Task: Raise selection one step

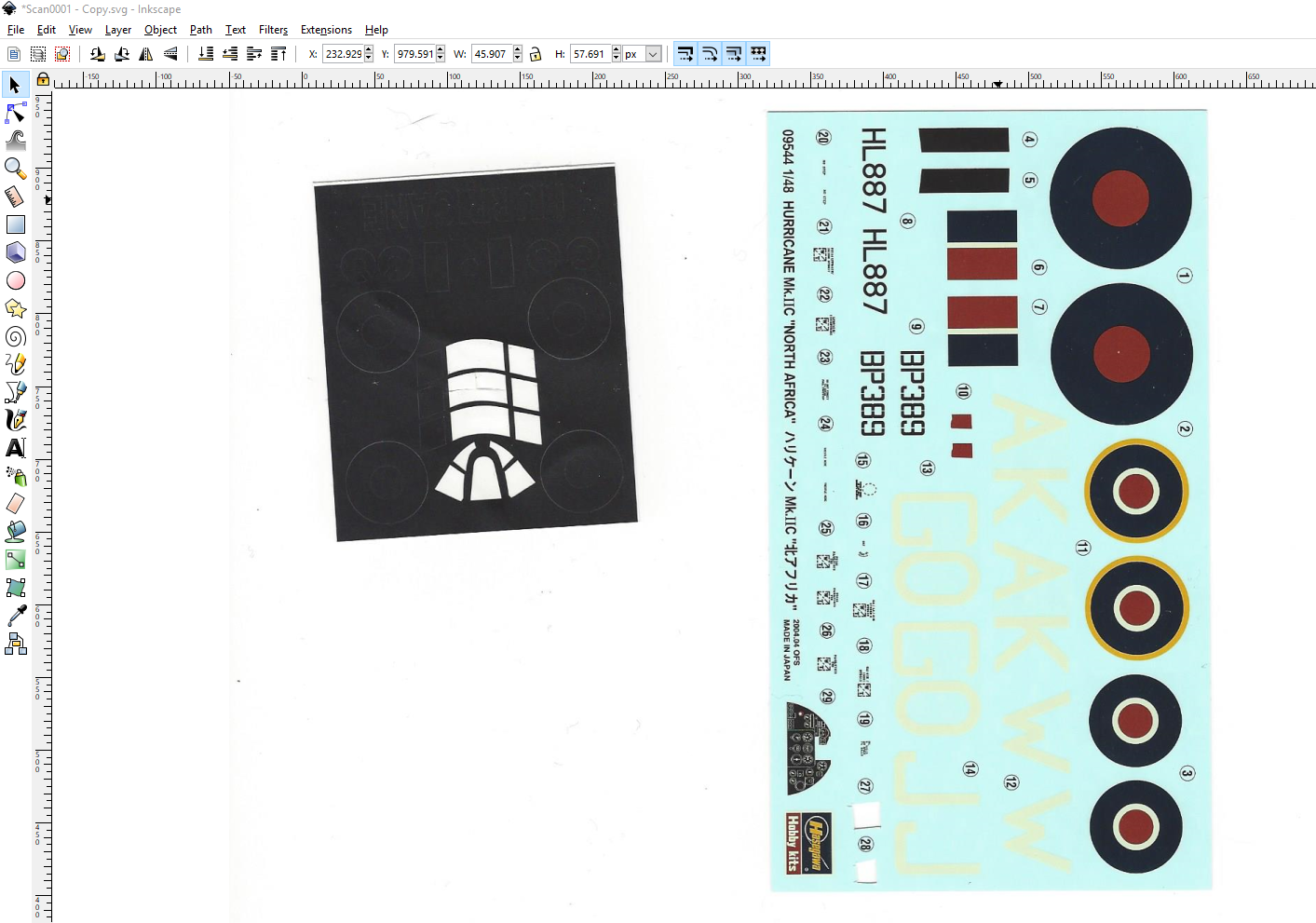Action: [x=254, y=54]
